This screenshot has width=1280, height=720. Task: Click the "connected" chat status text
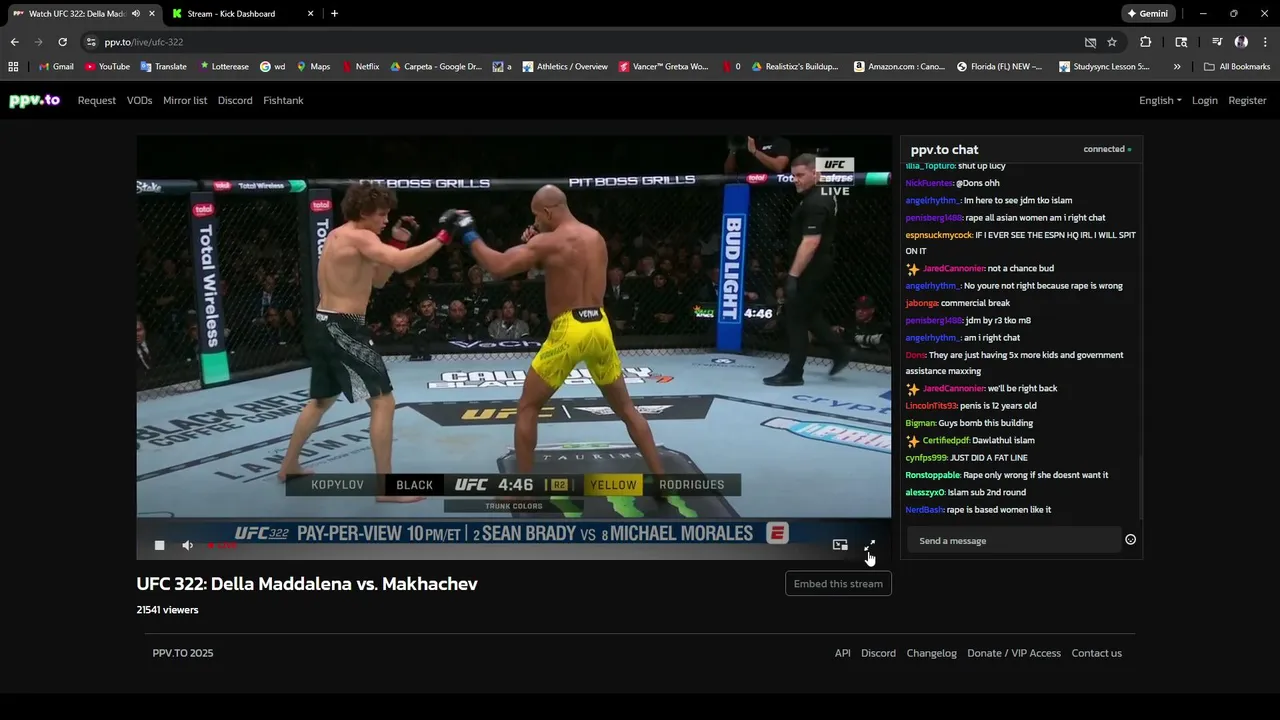coord(1104,149)
